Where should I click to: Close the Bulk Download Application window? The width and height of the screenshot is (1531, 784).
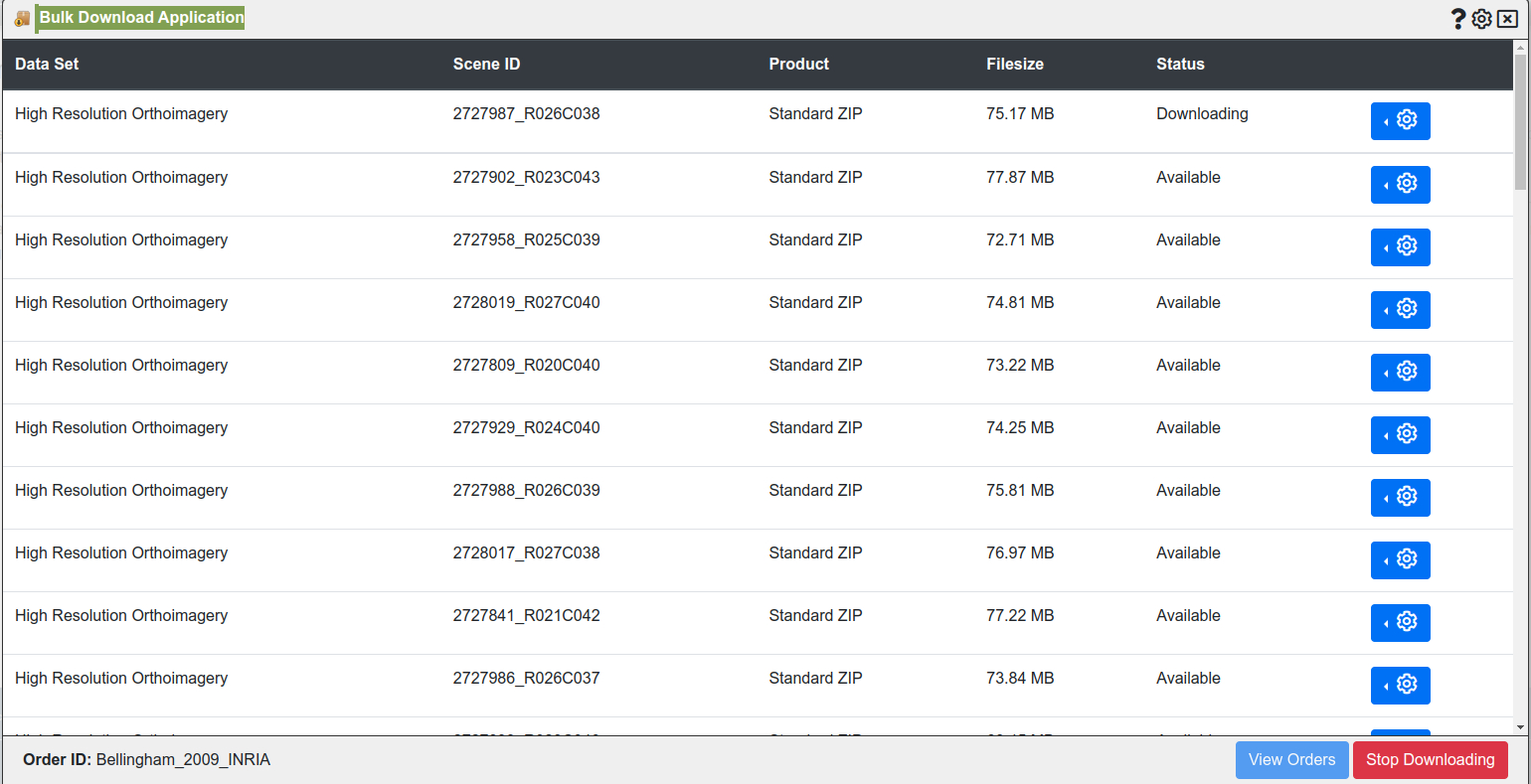[x=1507, y=19]
